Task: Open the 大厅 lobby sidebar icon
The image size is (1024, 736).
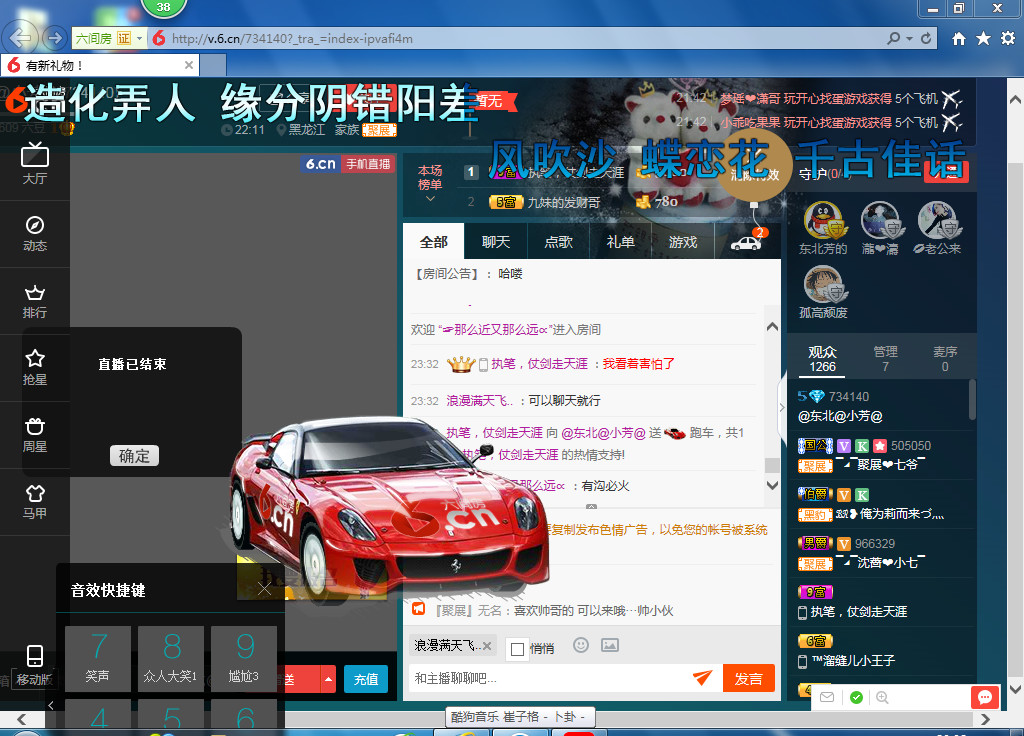Action: pyautogui.click(x=35, y=164)
